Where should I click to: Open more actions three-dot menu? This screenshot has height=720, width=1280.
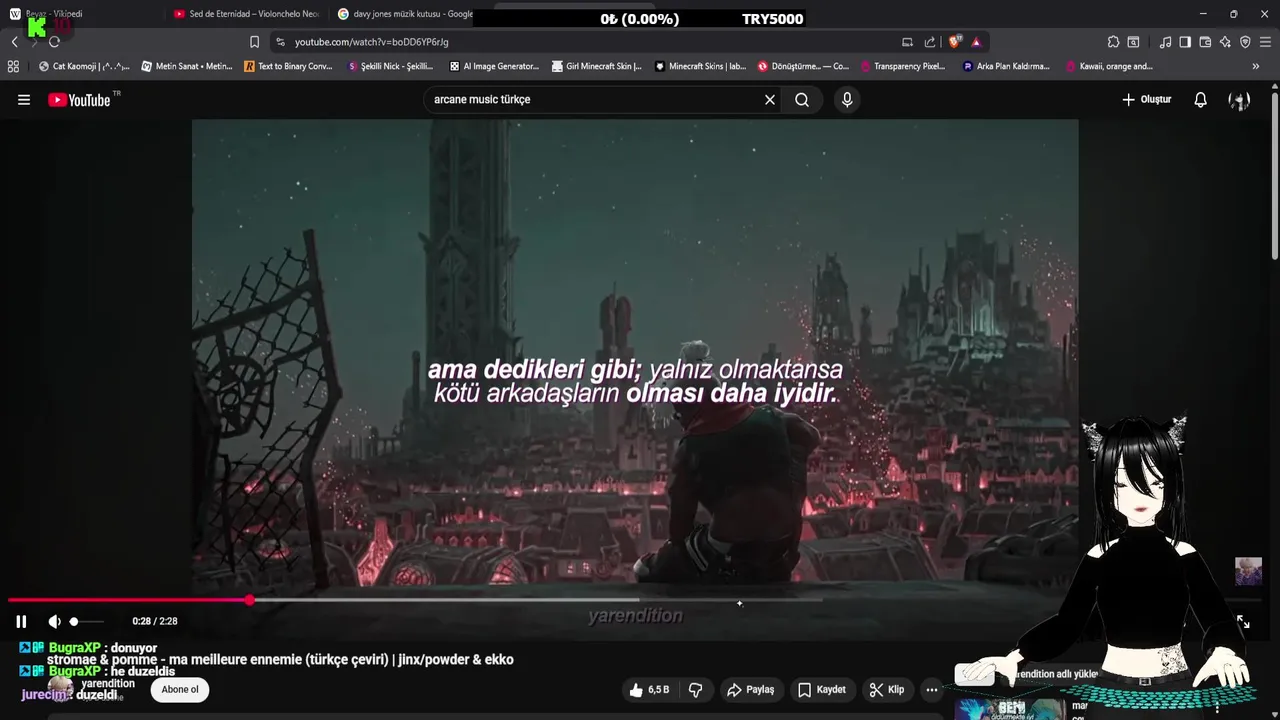932,690
